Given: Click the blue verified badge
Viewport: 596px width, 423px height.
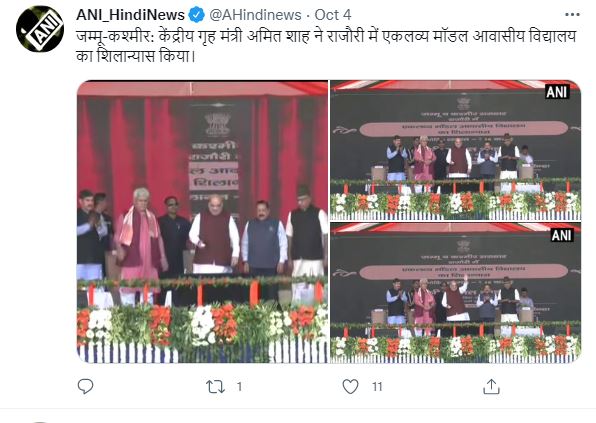Looking at the screenshot, I should pos(197,15).
